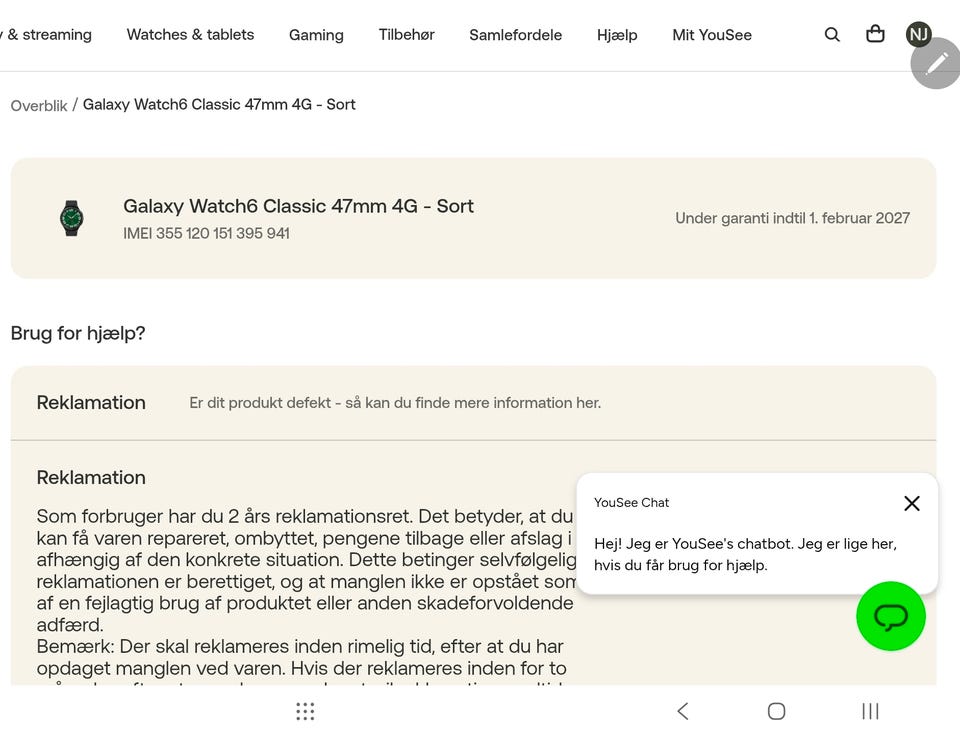The height and width of the screenshot is (737, 960).
Task: Open the shopping basket icon
Action: click(875, 34)
